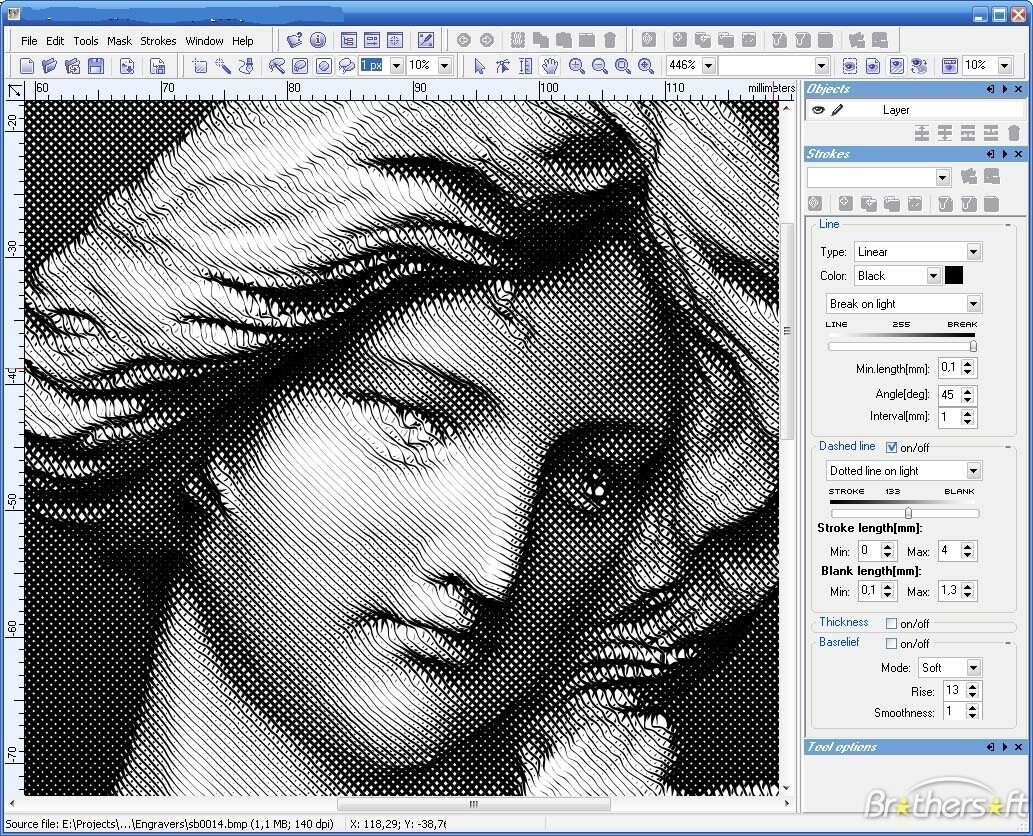This screenshot has width=1033, height=836.
Task: Increase Stroke length Max with up spinner
Action: pos(967,547)
